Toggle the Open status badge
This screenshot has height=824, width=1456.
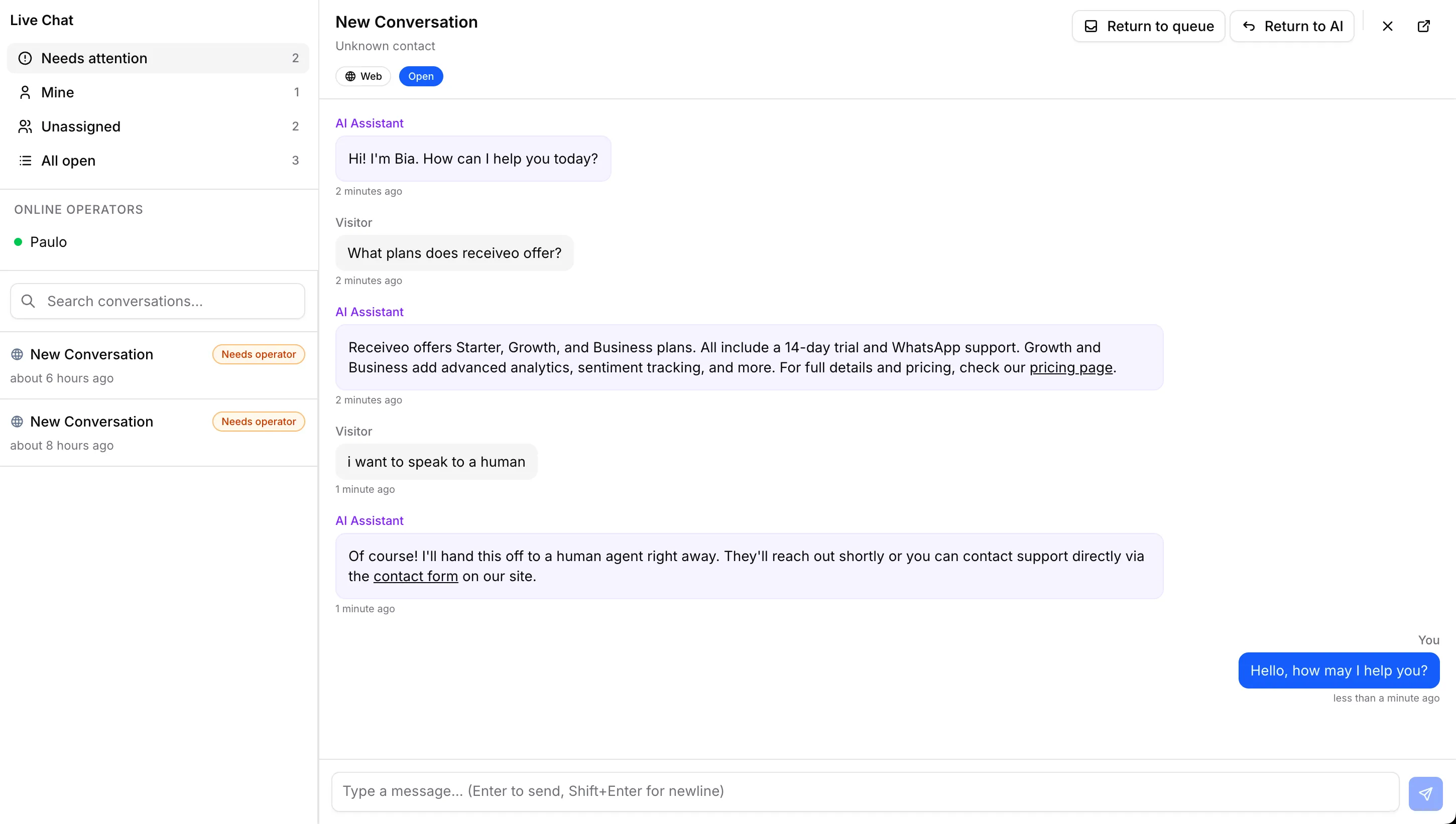coord(421,76)
